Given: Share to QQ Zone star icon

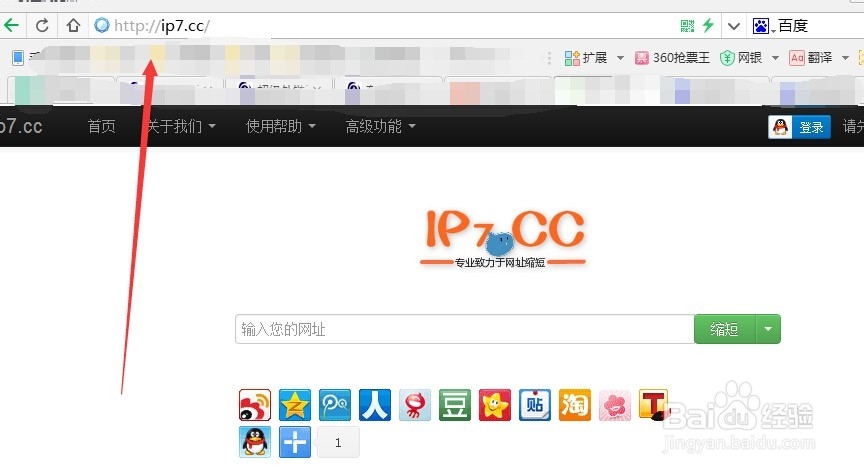Looking at the screenshot, I should (295, 405).
